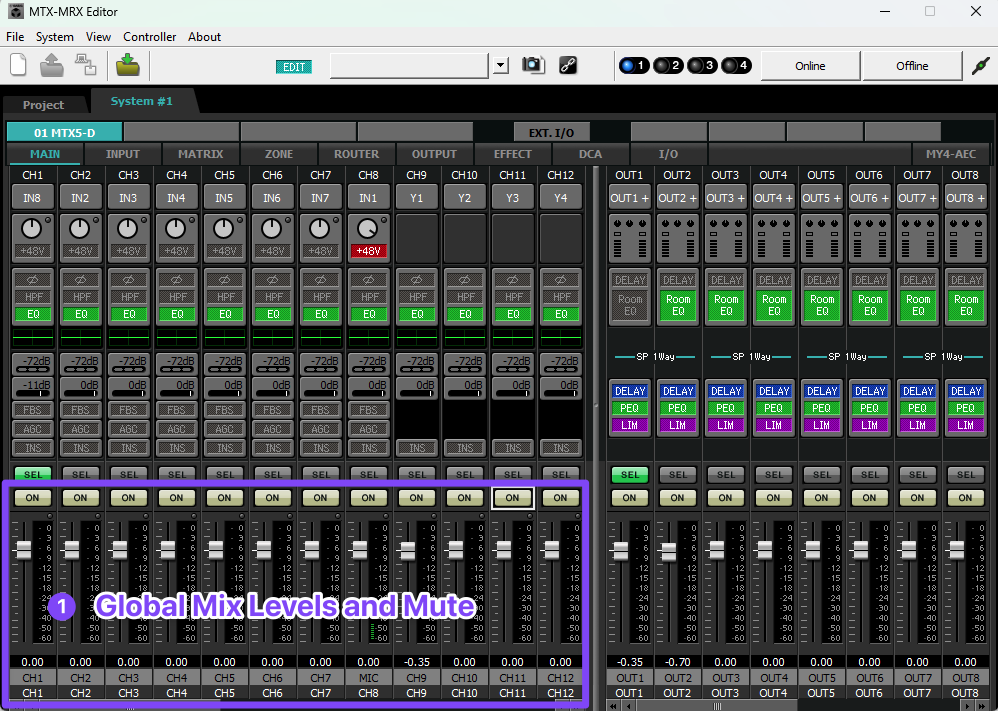
Task: Open CH9 -72dB gate settings
Action: [x=417, y=365]
